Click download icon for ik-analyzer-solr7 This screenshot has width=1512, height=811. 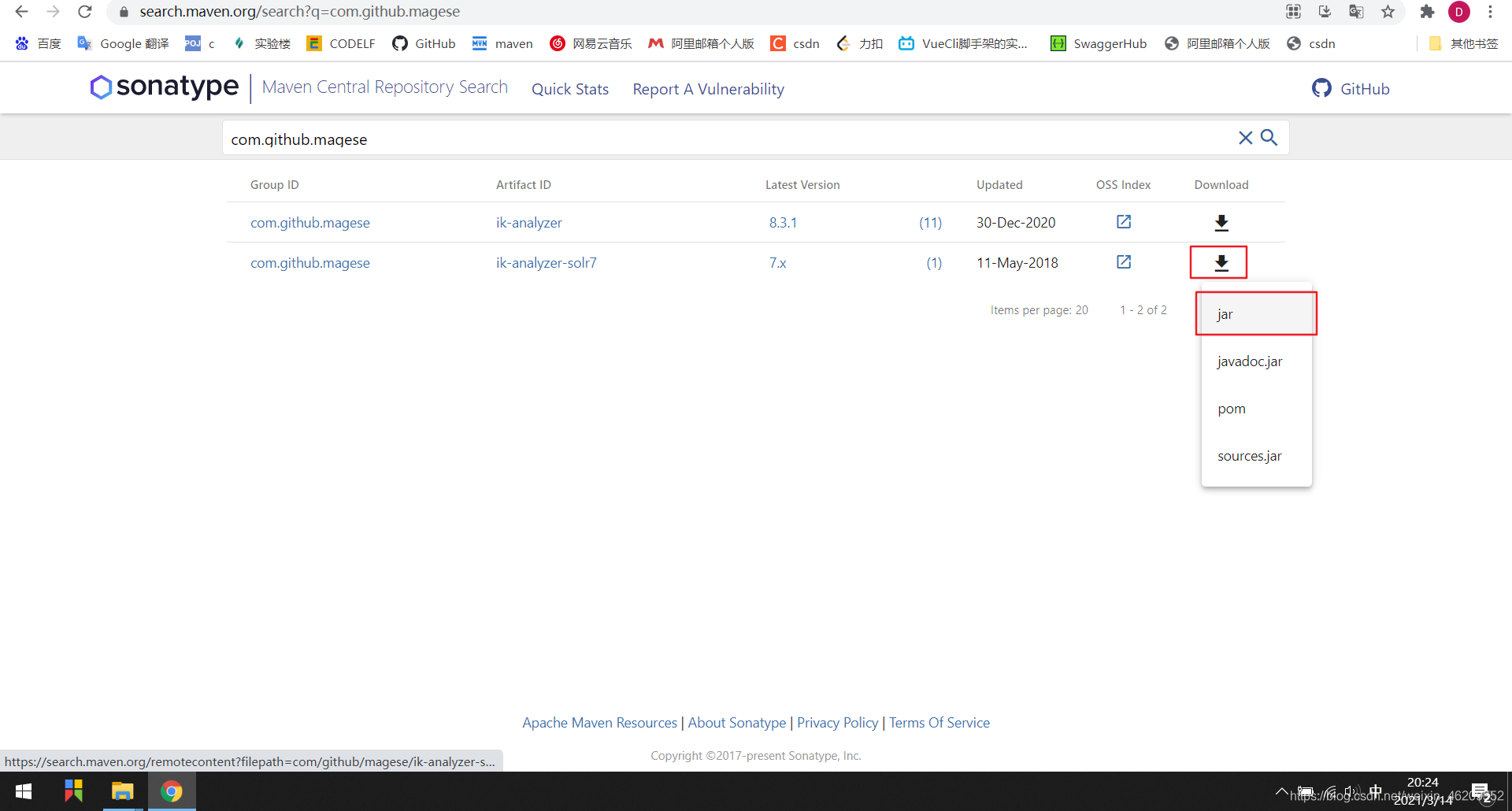[1221, 263]
